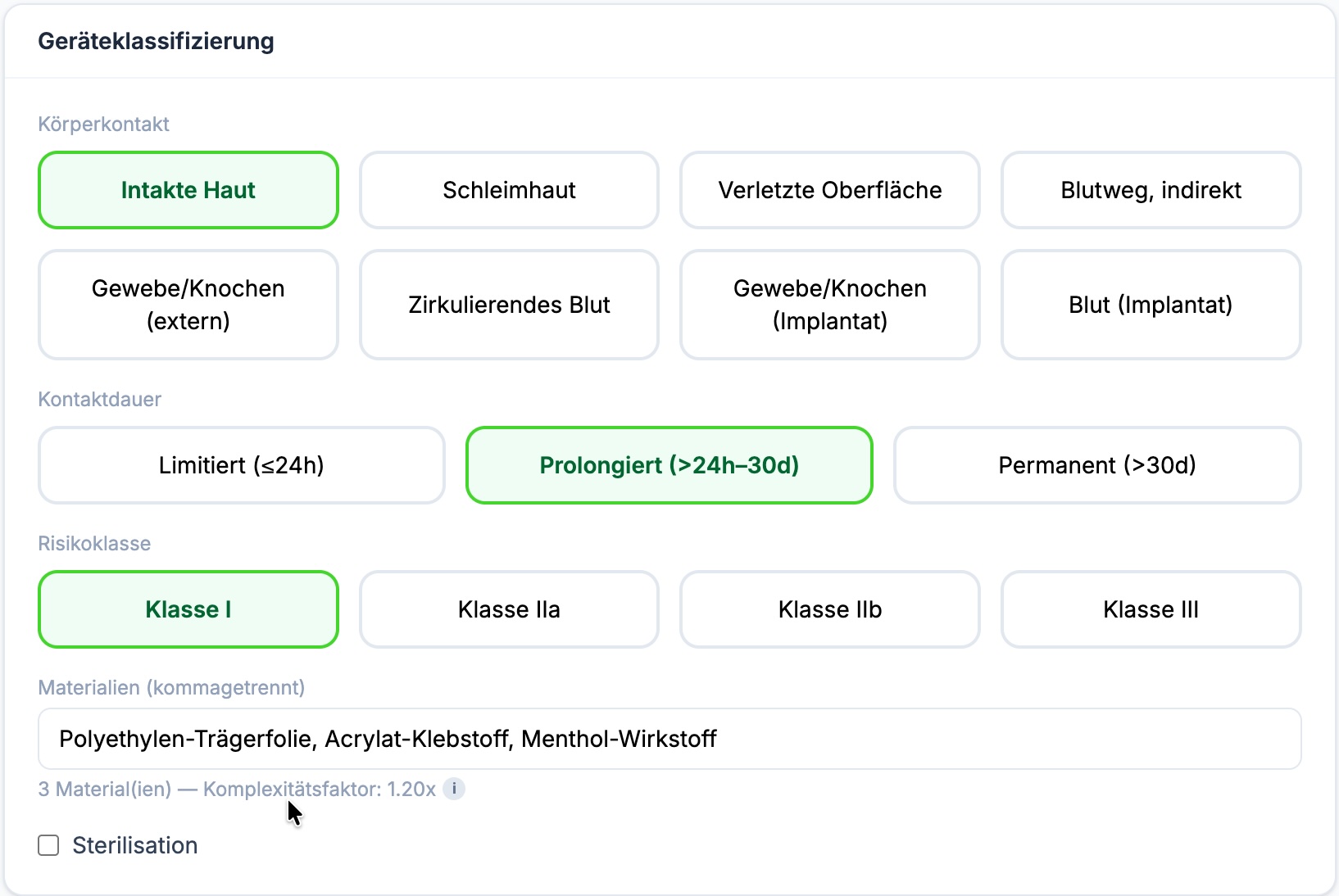Choose Blut (Implantat) as Körperkontakt
The height and width of the screenshot is (896, 1339).
tap(1150, 304)
